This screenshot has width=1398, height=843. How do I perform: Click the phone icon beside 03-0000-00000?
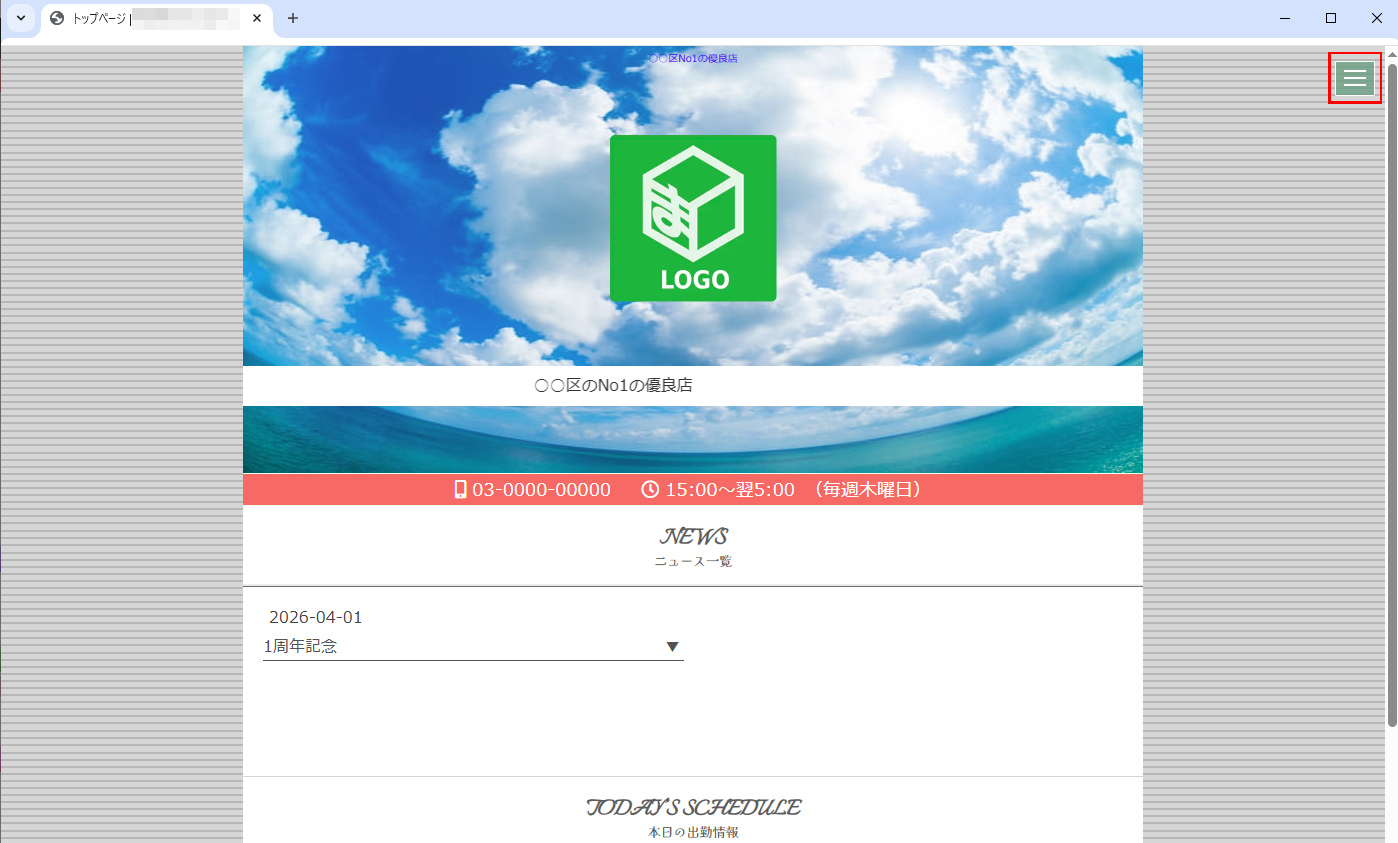pyautogui.click(x=460, y=489)
